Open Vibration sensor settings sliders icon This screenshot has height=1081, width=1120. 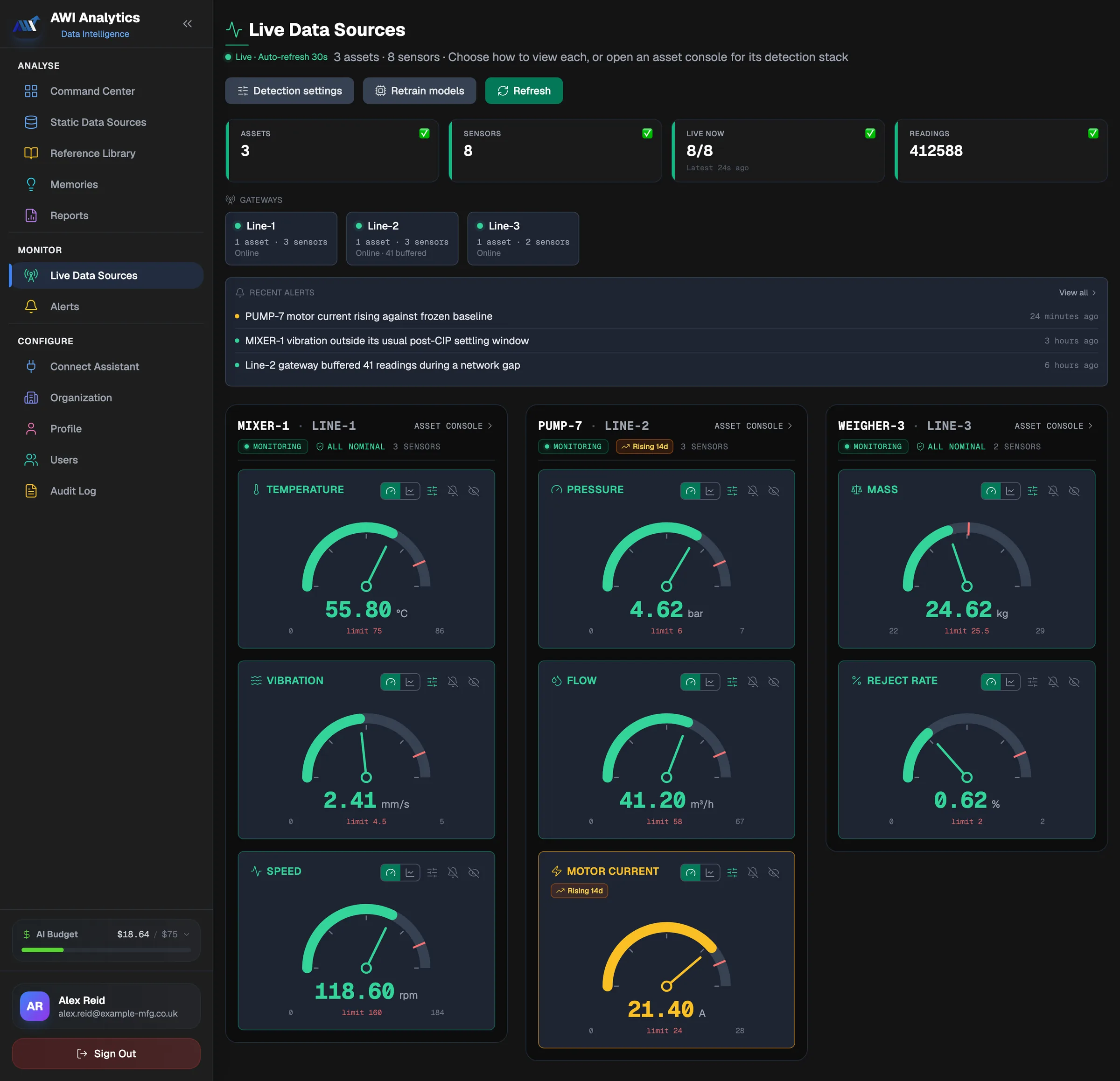[x=432, y=682]
